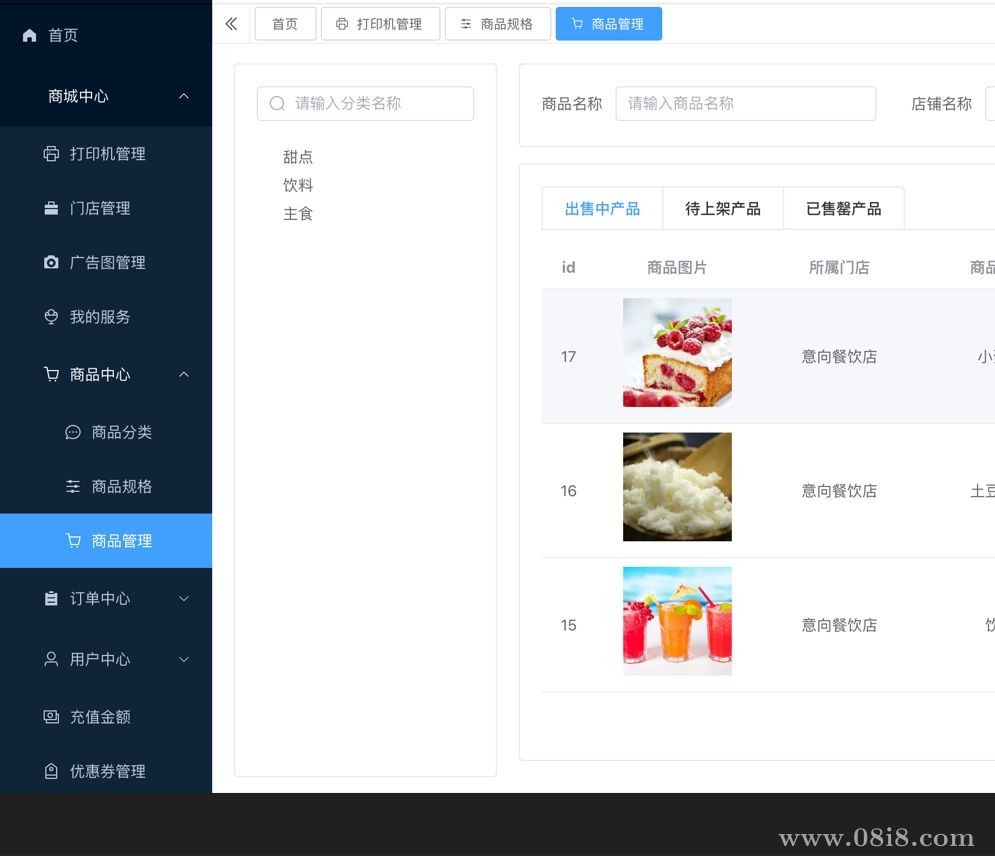
Task: Select the 打印机管理 tab at top
Action: click(380, 23)
